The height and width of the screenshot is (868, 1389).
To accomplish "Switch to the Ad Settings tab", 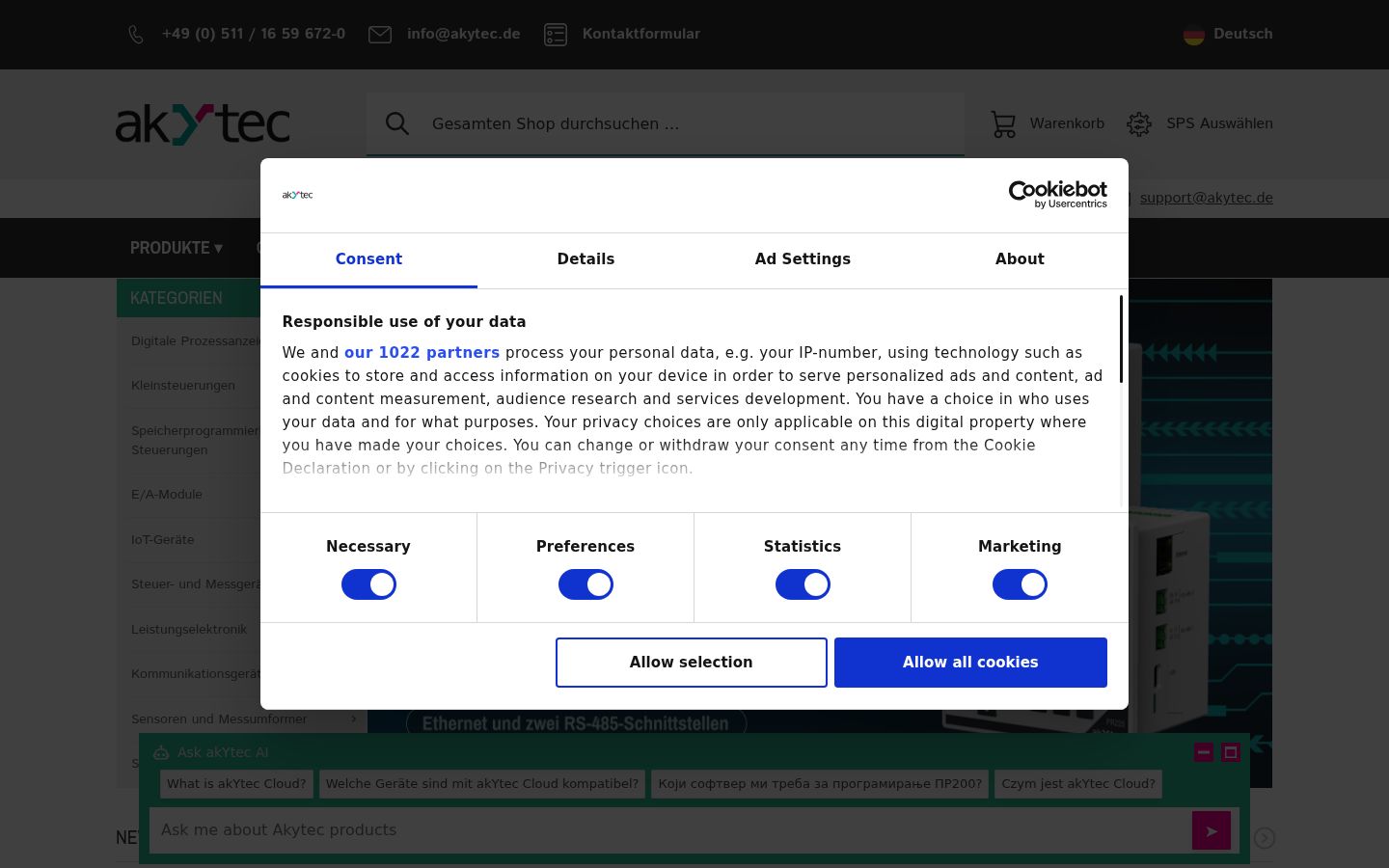I will pyautogui.click(x=803, y=259).
